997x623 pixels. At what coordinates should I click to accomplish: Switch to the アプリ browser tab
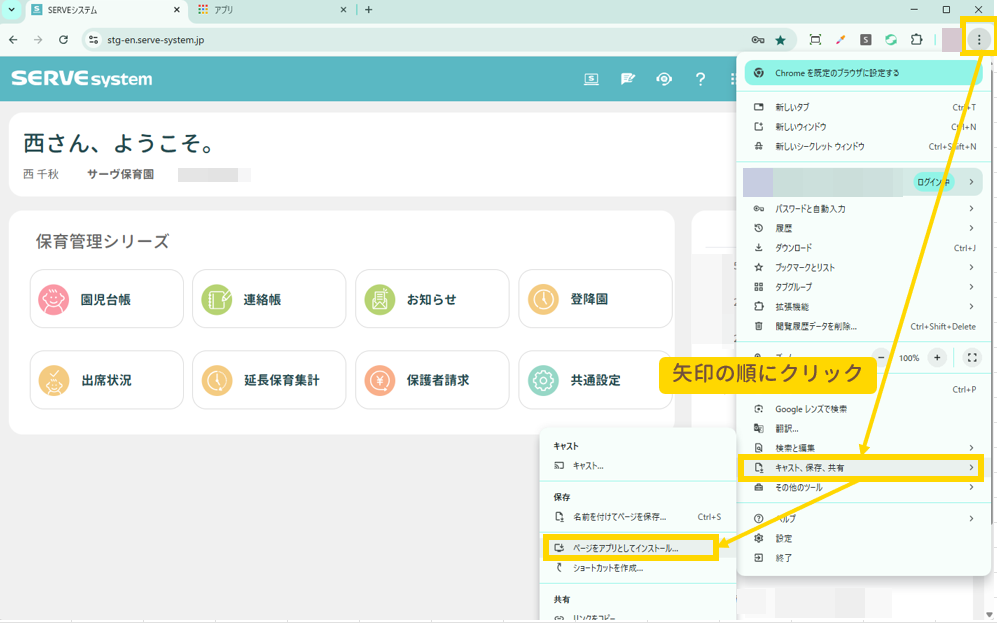[270, 10]
